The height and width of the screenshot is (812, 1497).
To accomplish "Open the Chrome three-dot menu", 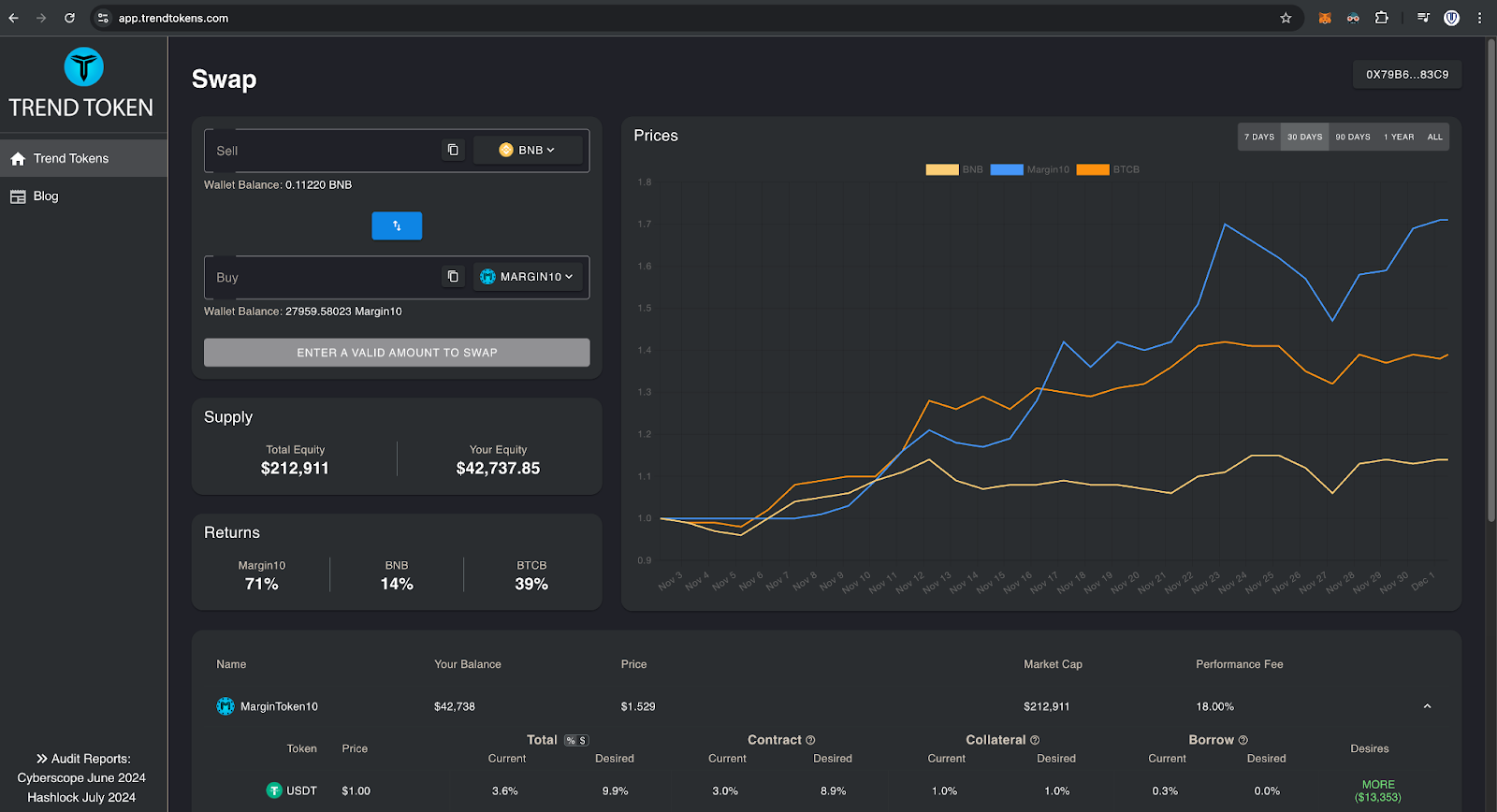I will point(1479,18).
